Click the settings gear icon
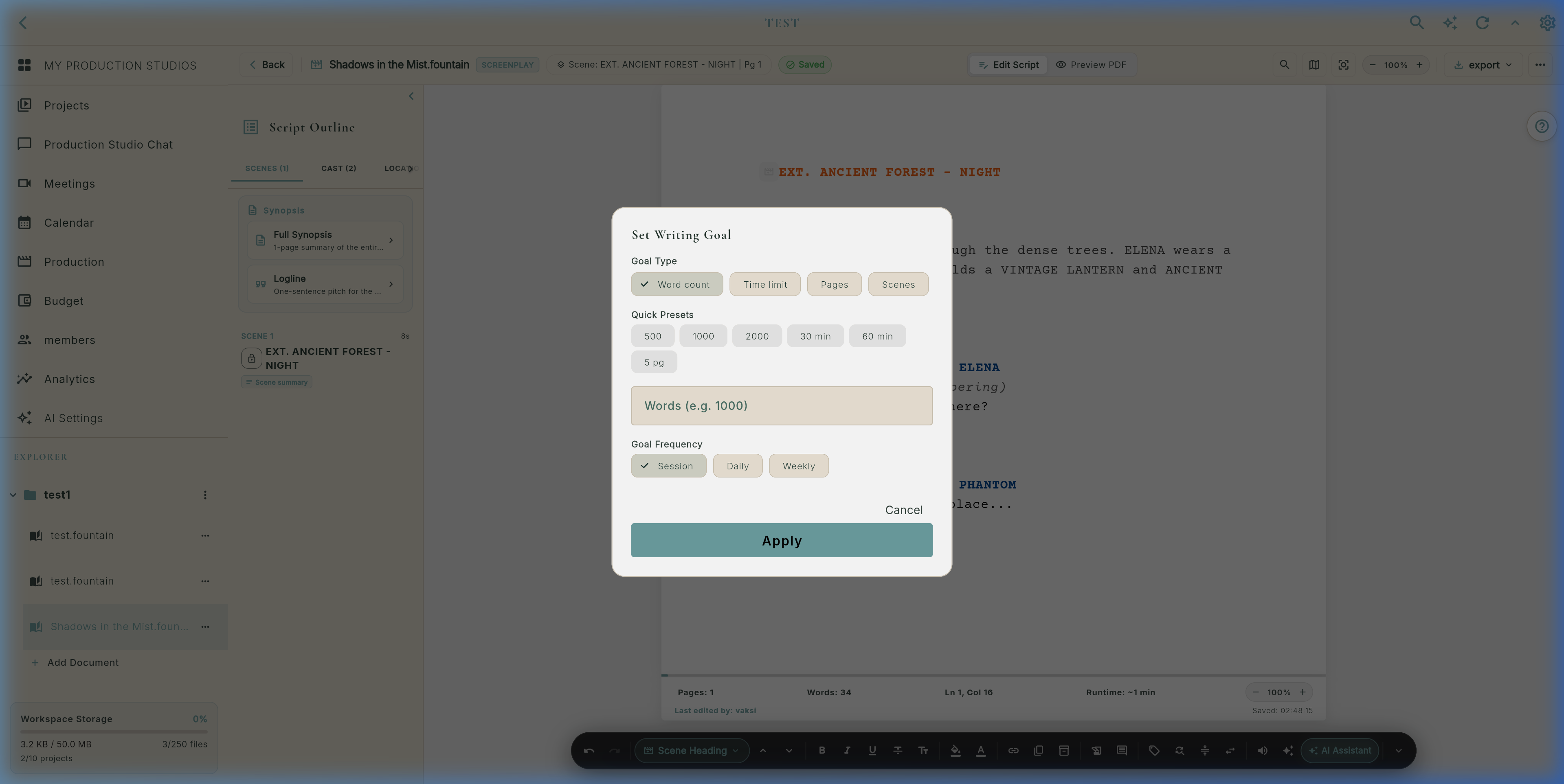1564x784 pixels. (x=1547, y=22)
